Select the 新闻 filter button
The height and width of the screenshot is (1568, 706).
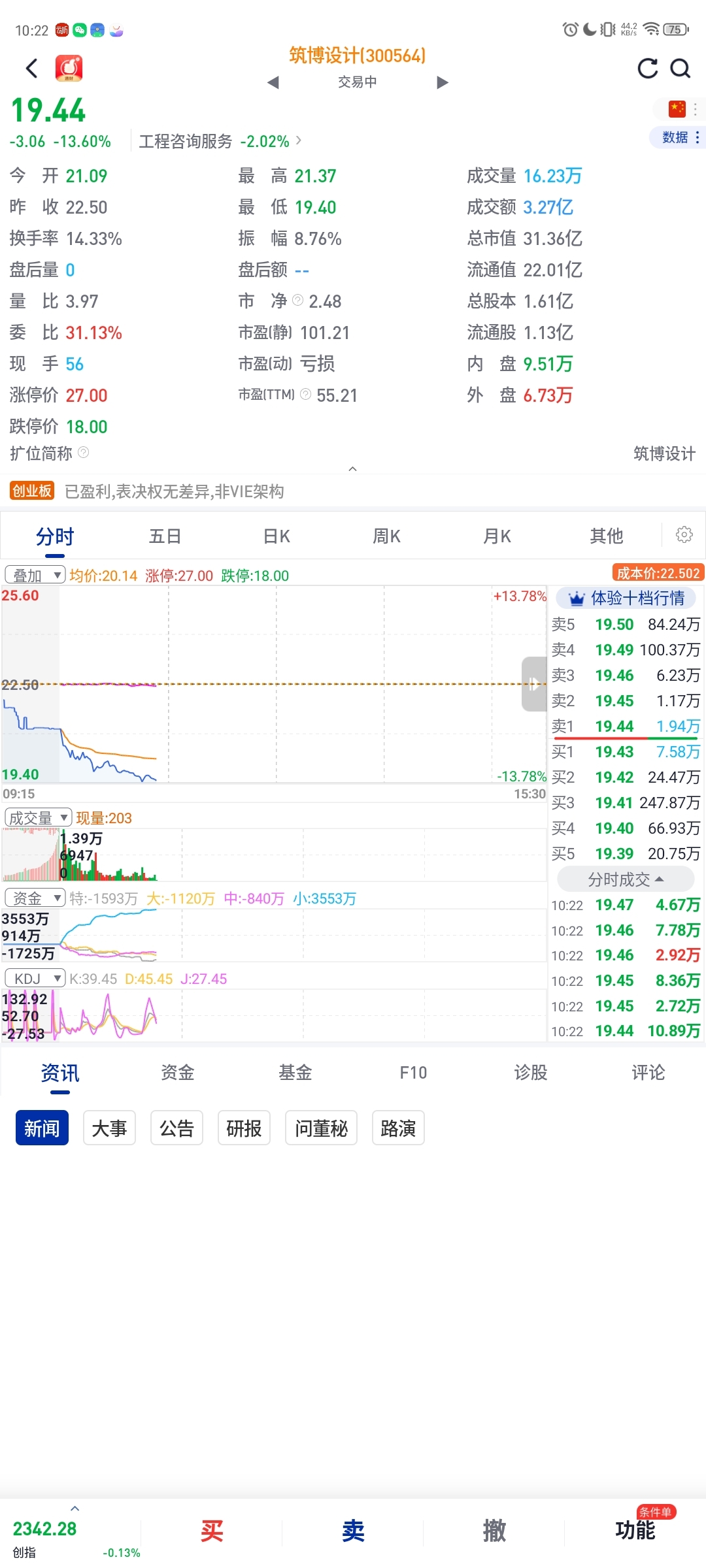pyautogui.click(x=42, y=1128)
